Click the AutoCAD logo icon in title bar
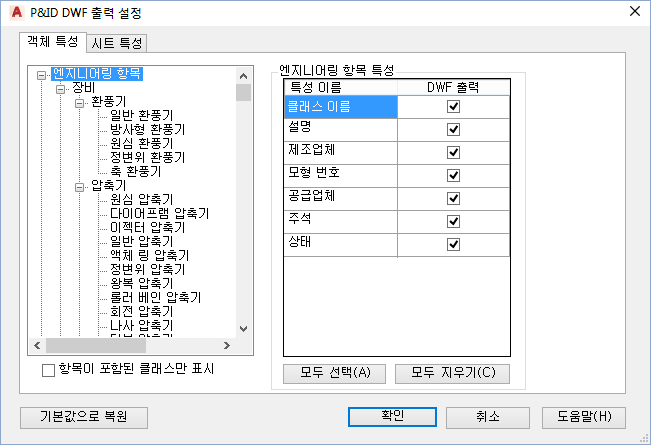This screenshot has width=651, height=445. point(17,12)
